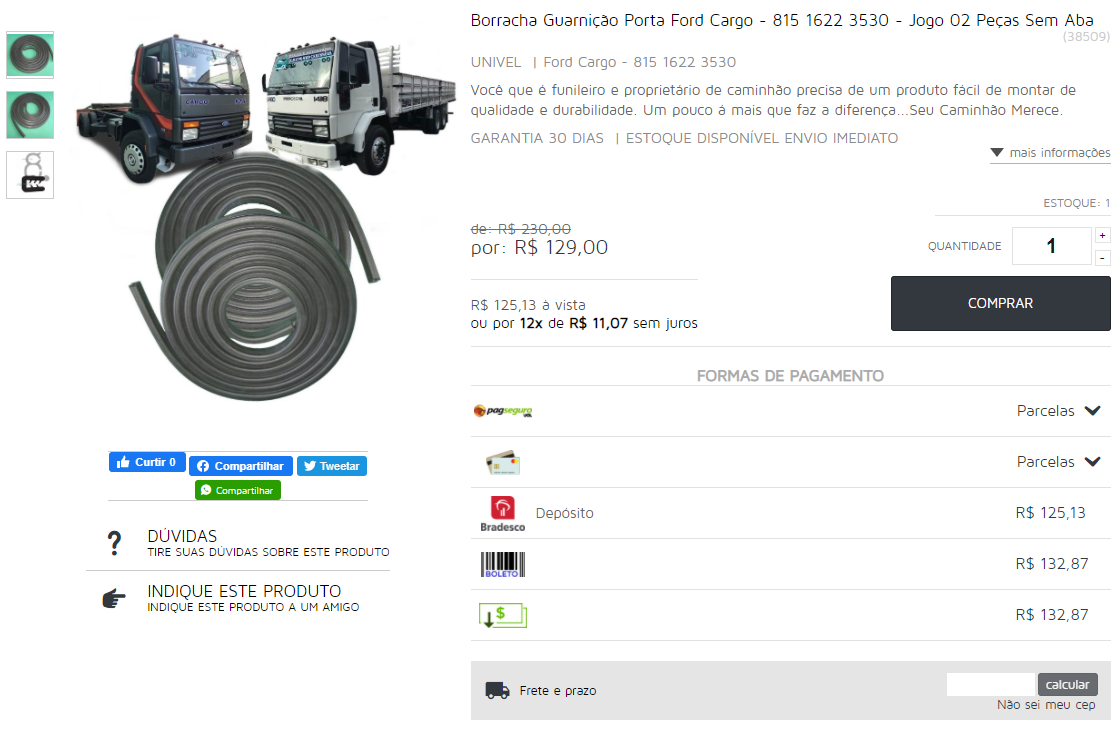Click the Bradesco deposit icon
Screen dimensions: 1119x729
(502, 514)
